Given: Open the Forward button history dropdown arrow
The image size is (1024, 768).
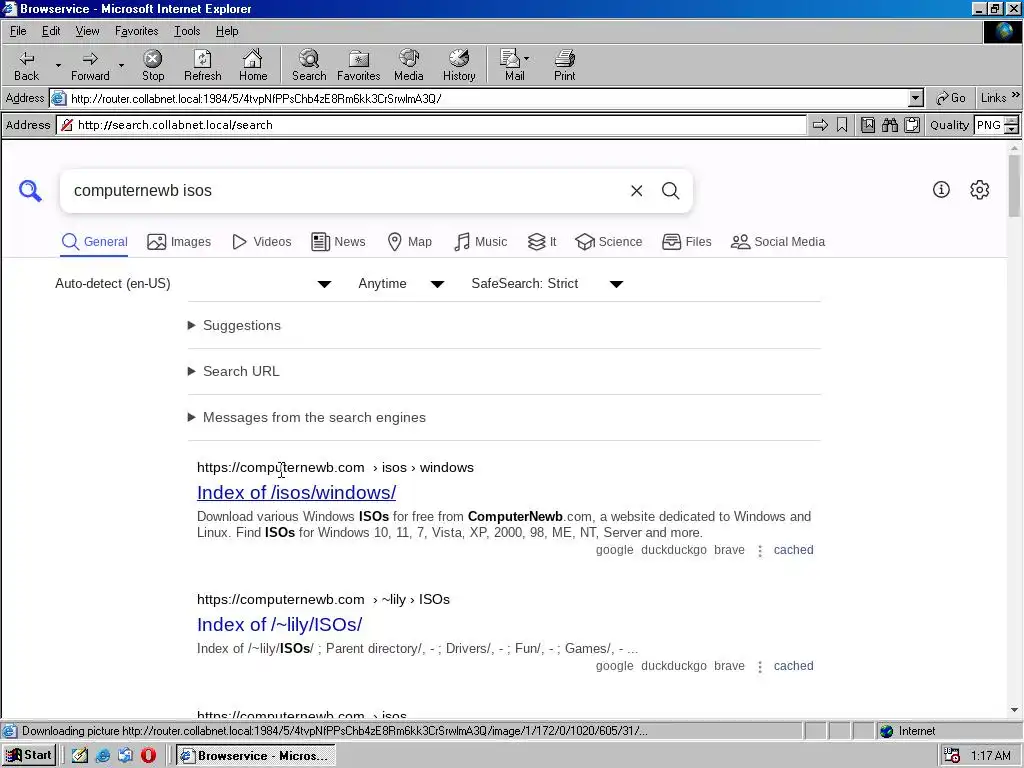Looking at the screenshot, I should point(121,65).
